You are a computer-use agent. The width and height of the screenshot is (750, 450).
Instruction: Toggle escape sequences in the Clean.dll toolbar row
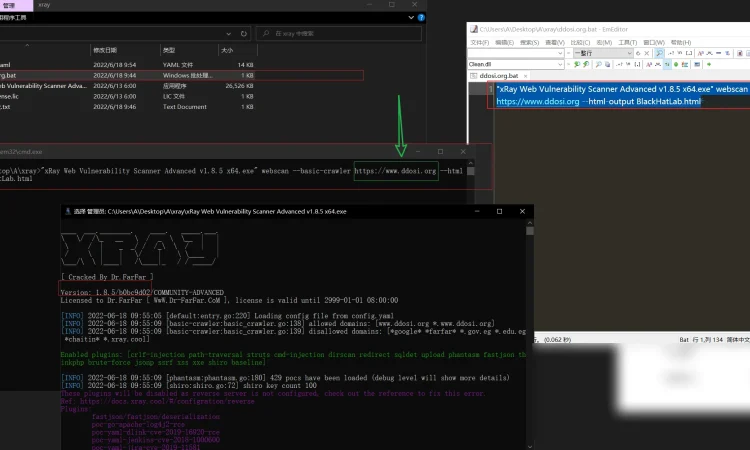629,64
